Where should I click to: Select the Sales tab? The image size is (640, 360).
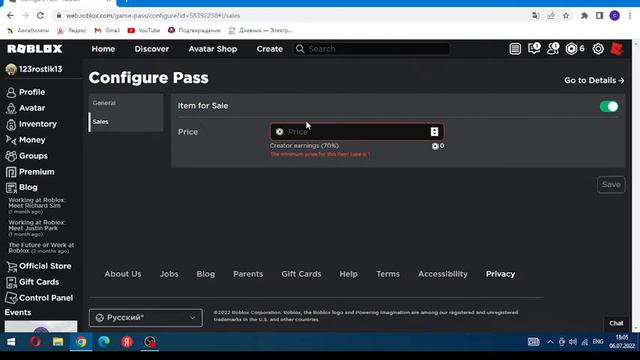pyautogui.click(x=126, y=122)
